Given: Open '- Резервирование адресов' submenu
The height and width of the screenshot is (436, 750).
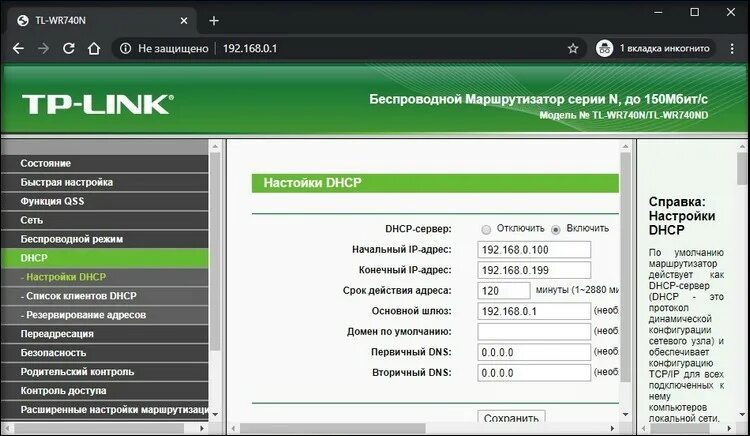Looking at the screenshot, I should (x=105, y=315).
